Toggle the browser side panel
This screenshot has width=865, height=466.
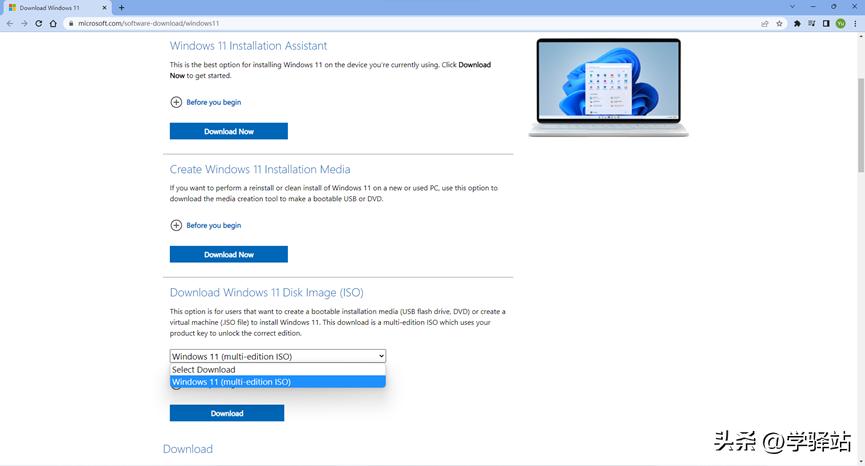point(826,24)
